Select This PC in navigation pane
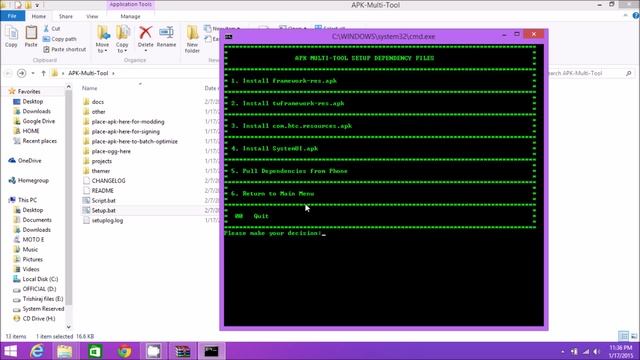The height and width of the screenshot is (360, 640). (27, 200)
